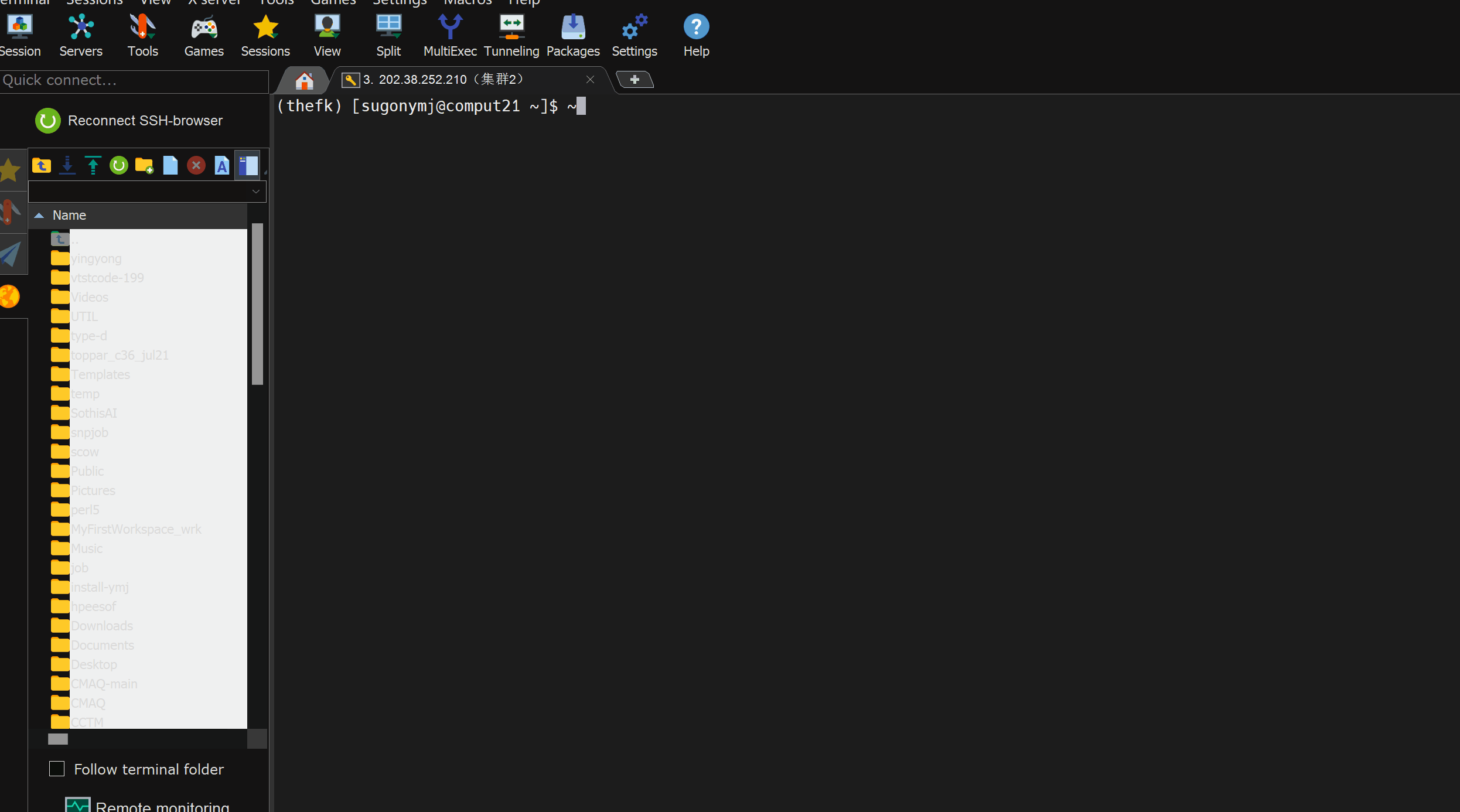Toggle the blue panel view icon in SFTP toolbar
The width and height of the screenshot is (1460, 812).
coord(248,166)
